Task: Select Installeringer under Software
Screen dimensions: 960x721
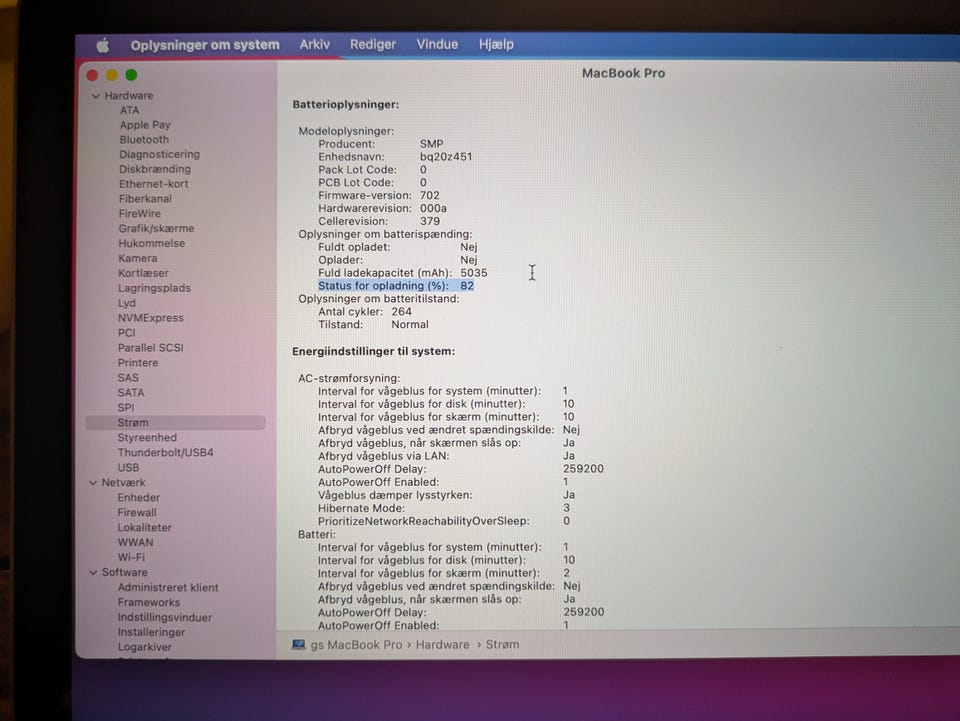Action: click(151, 632)
